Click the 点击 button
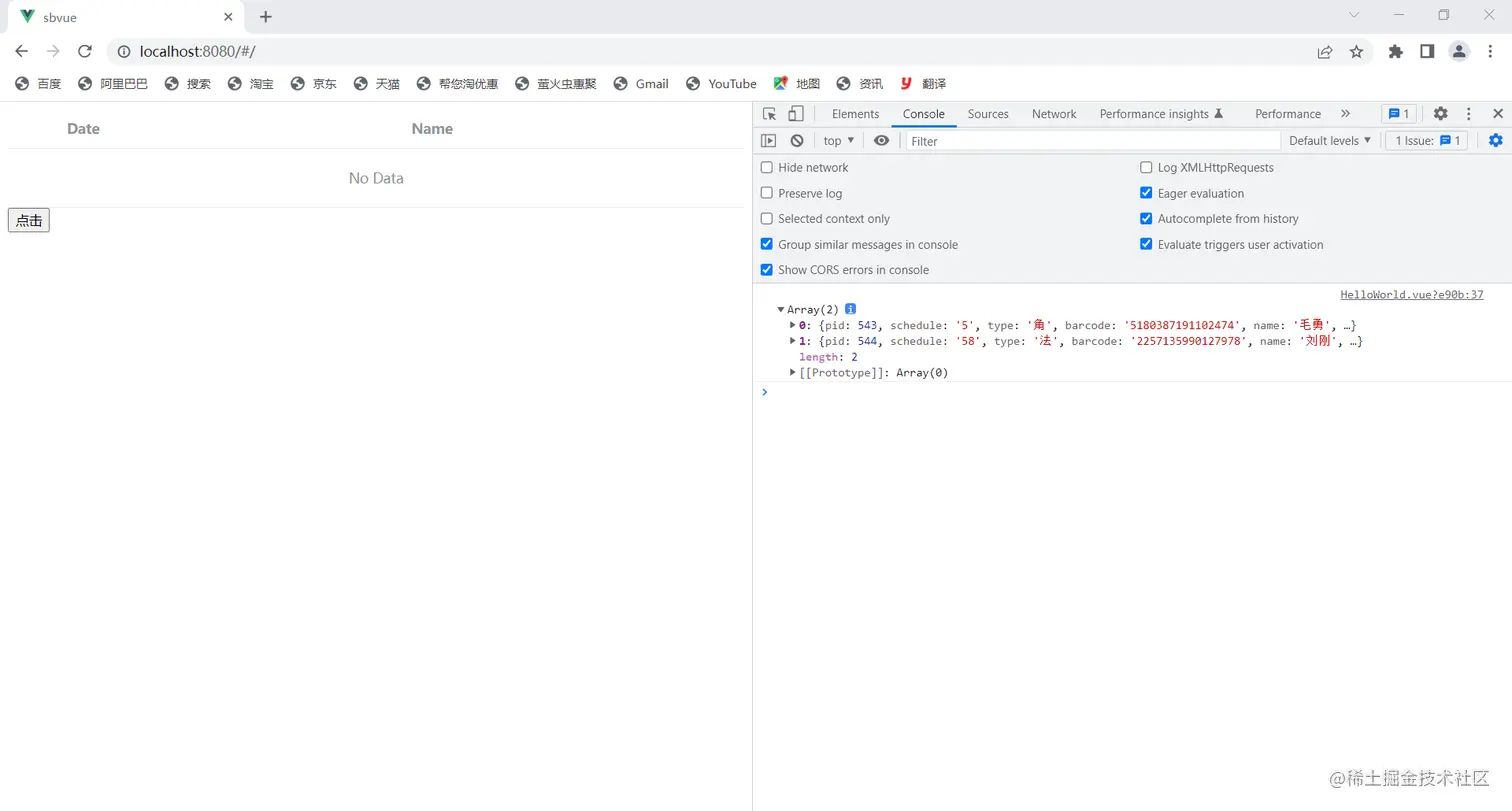This screenshot has width=1512, height=811. 28,221
